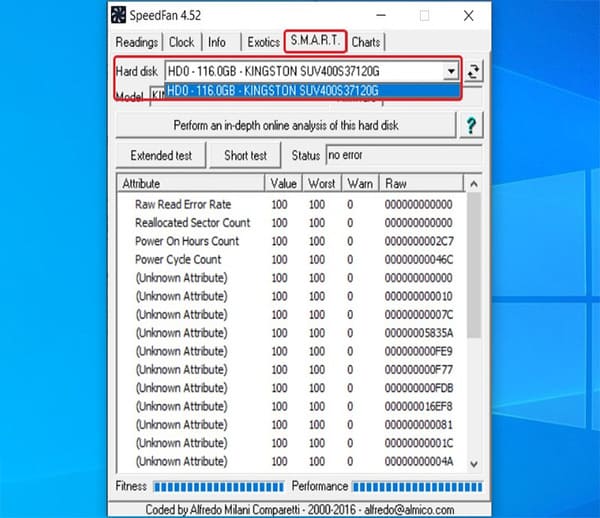Click the SpeedFan fan icon in title bar
The image size is (600, 518).
tap(118, 15)
